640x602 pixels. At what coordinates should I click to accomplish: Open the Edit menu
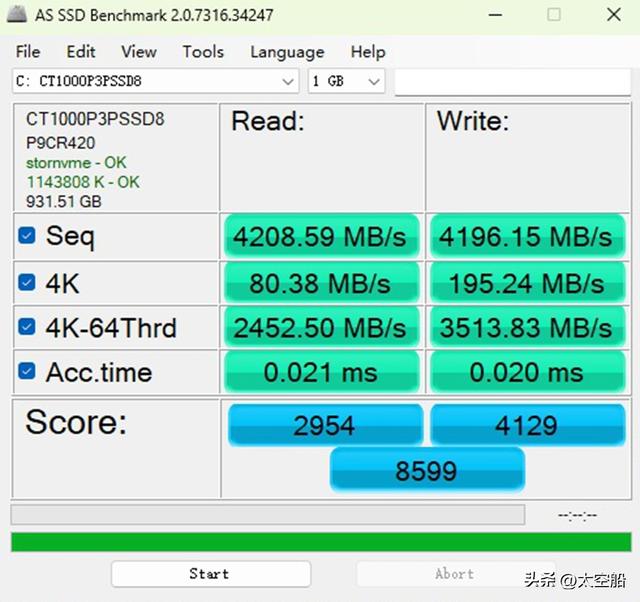[81, 52]
